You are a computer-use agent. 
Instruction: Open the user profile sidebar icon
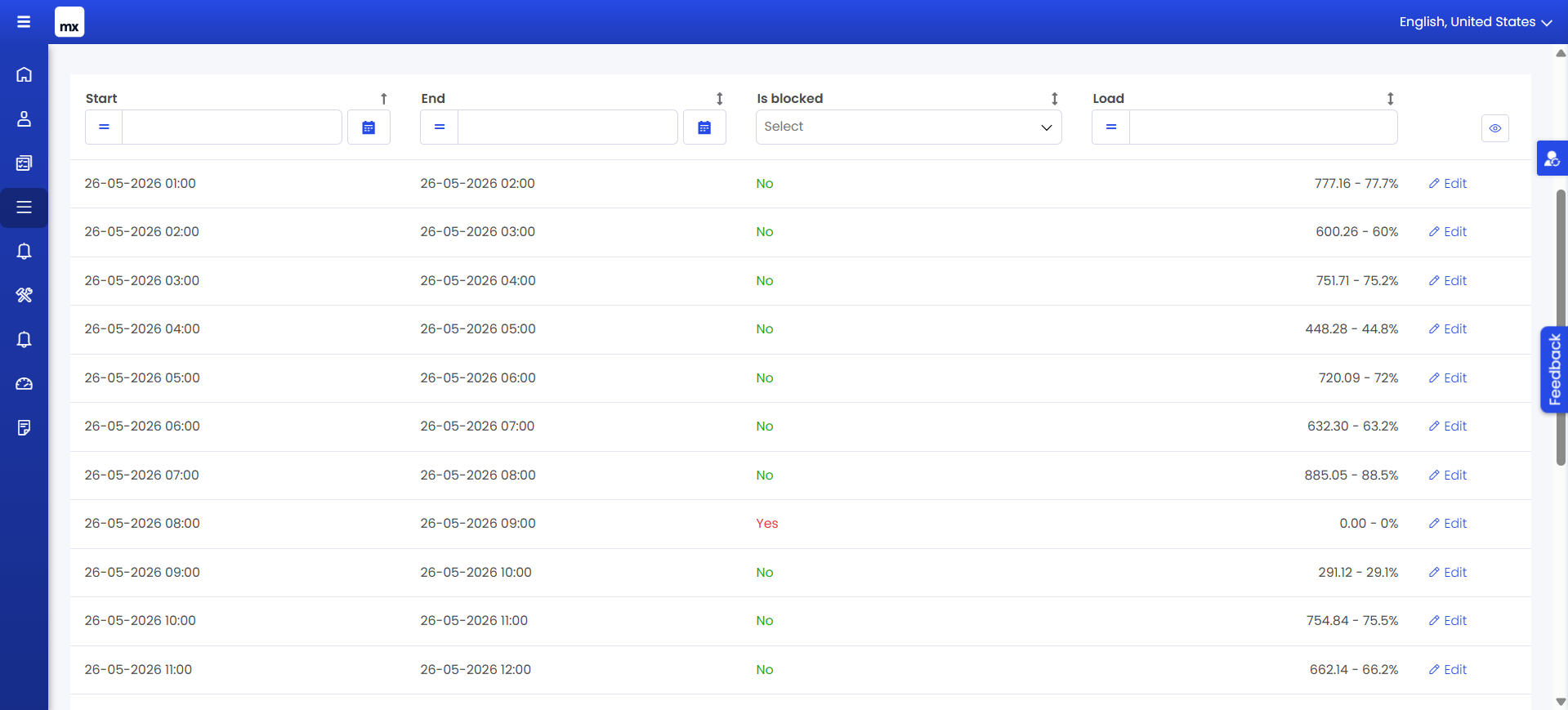pos(24,118)
